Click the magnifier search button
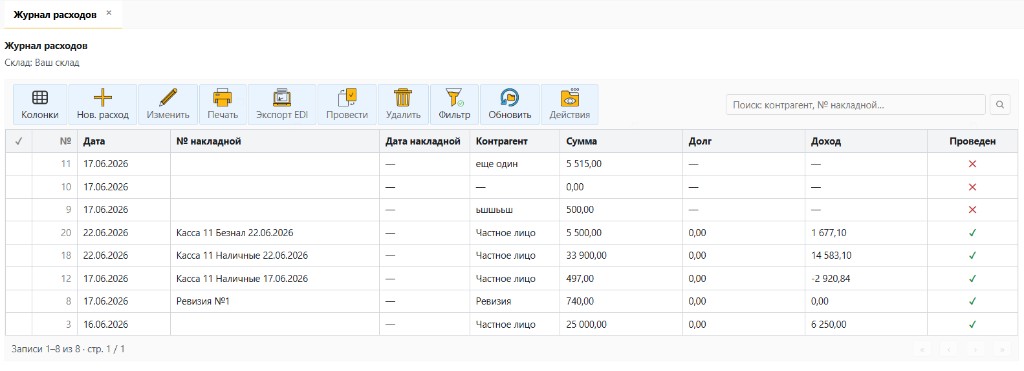Viewport: 1024px width, 371px height. [1000, 105]
